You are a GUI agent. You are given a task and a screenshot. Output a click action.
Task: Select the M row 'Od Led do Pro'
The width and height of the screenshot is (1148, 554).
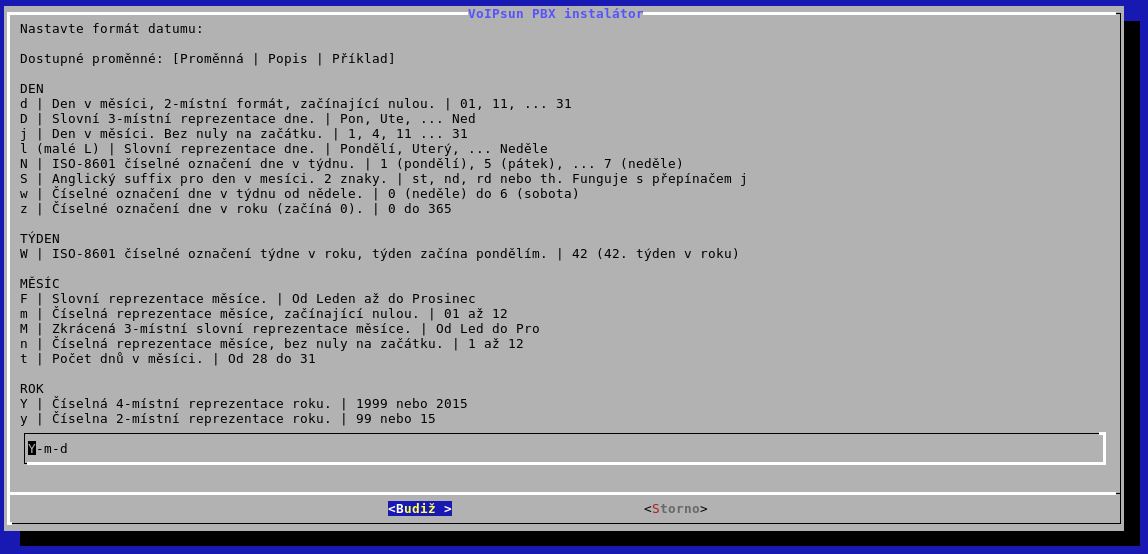(280, 329)
